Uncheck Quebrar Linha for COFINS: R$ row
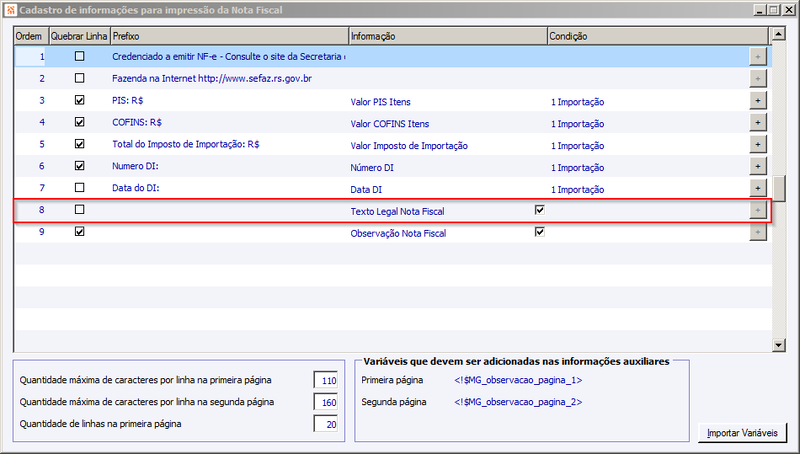 [x=80, y=122]
